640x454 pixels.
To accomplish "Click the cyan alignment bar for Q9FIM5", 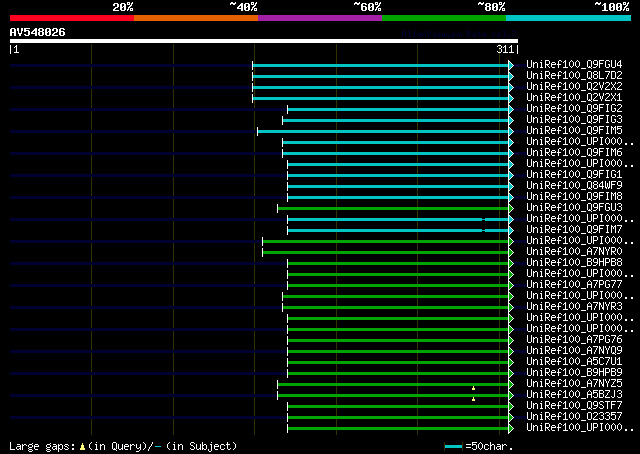I will (x=383, y=131).
